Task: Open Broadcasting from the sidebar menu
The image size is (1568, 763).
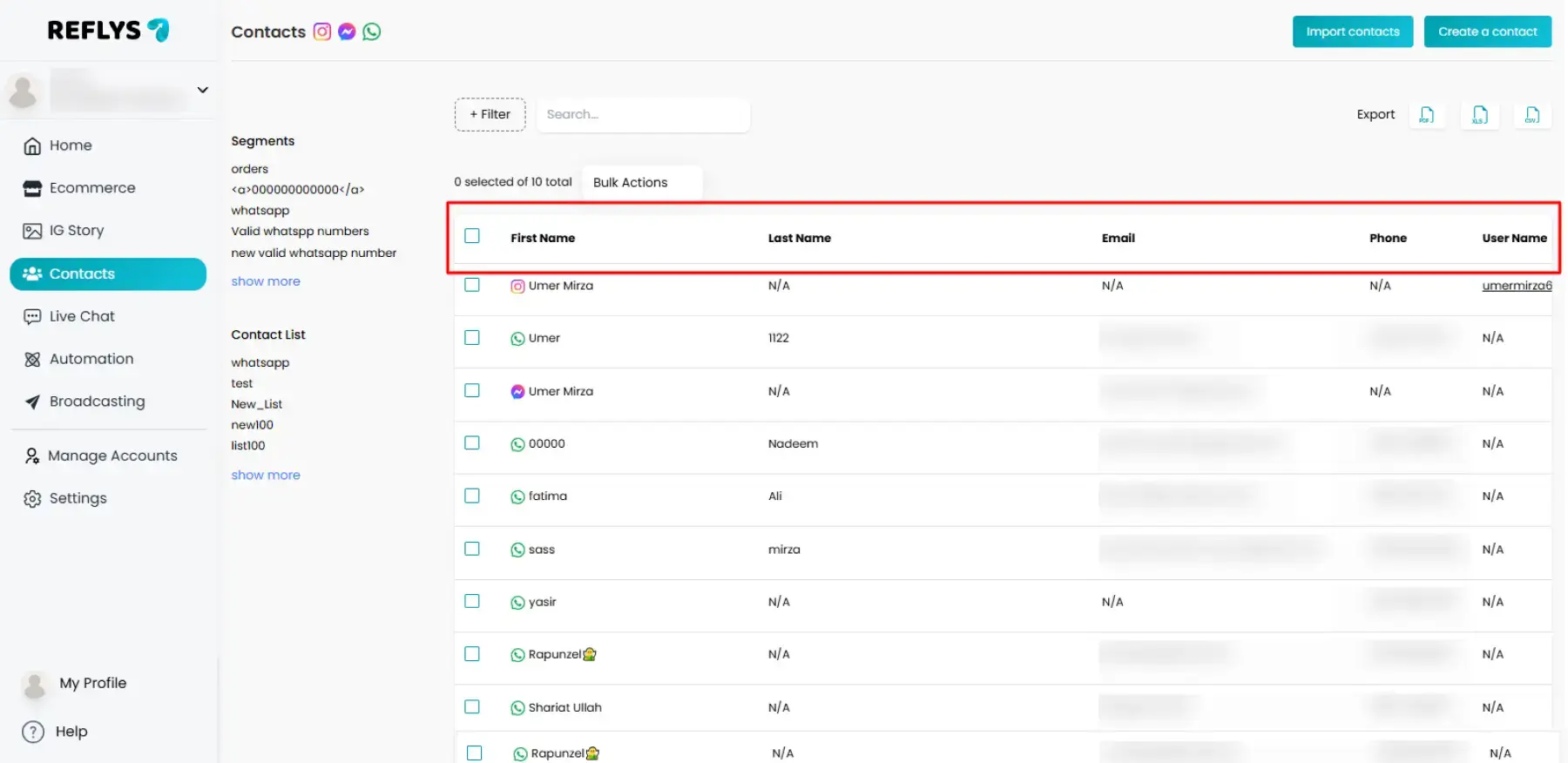Action: coord(97,402)
